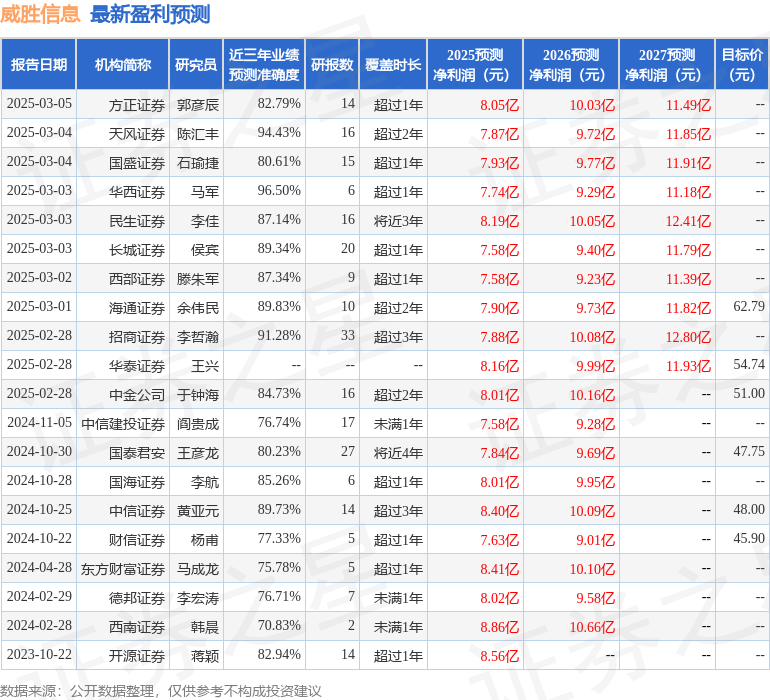
Task: Click 财信证券 institution name
Action: tap(137, 540)
